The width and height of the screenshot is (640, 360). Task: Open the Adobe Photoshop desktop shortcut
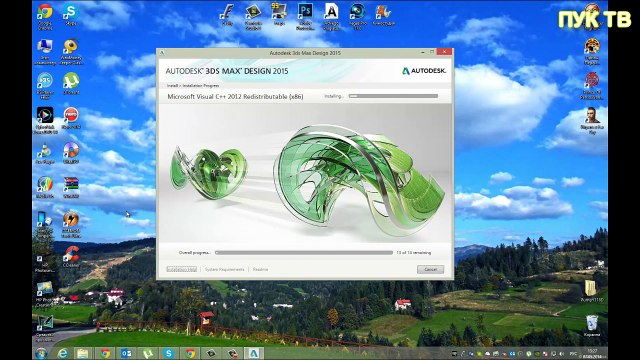tap(305, 16)
